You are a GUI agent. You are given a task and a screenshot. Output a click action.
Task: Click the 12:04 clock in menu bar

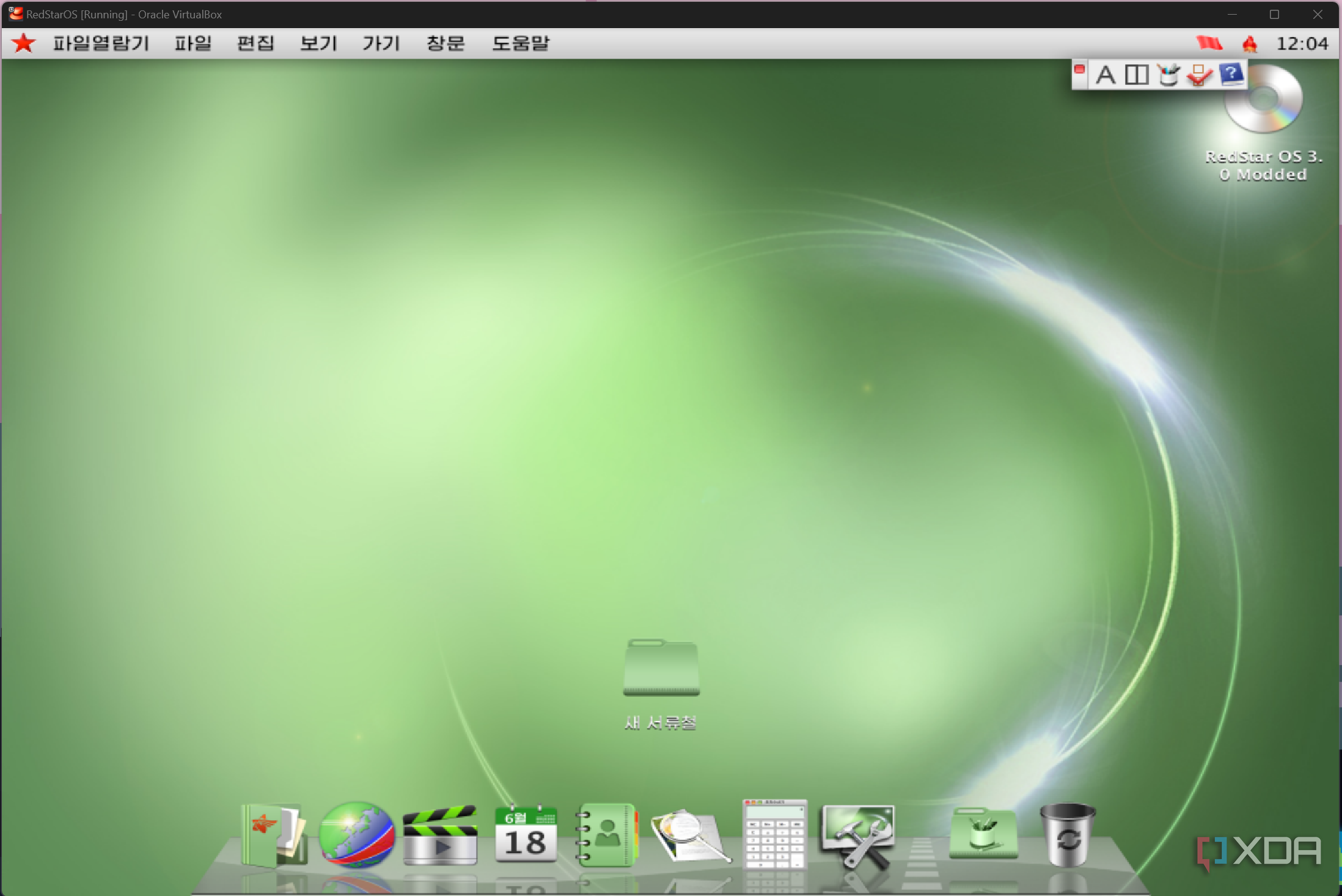coord(1302,44)
